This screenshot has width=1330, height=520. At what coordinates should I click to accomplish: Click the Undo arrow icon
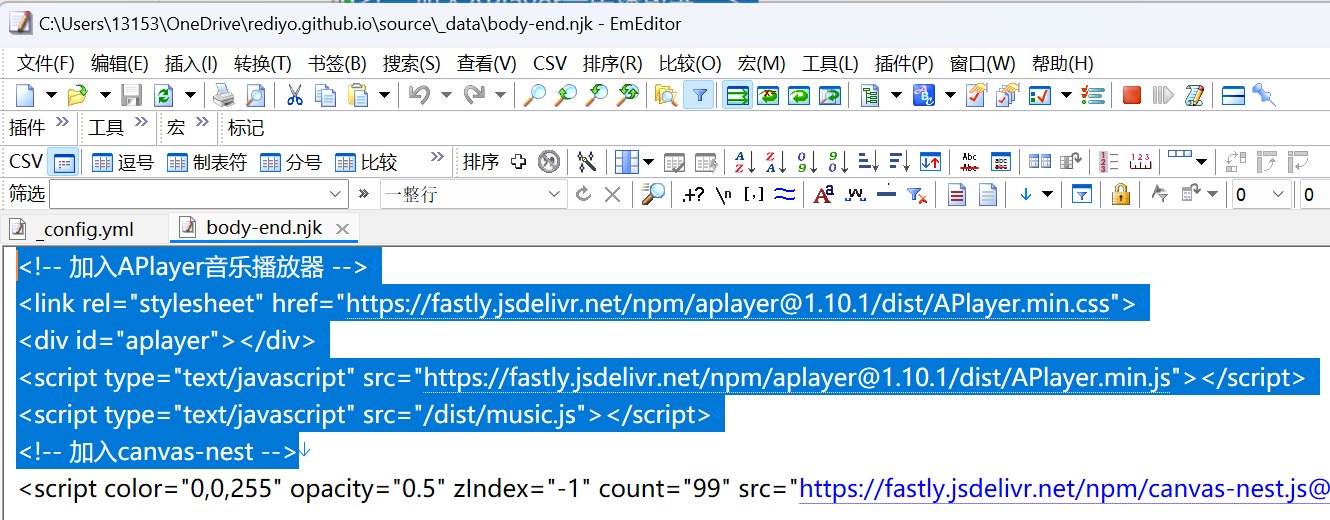(x=419, y=95)
